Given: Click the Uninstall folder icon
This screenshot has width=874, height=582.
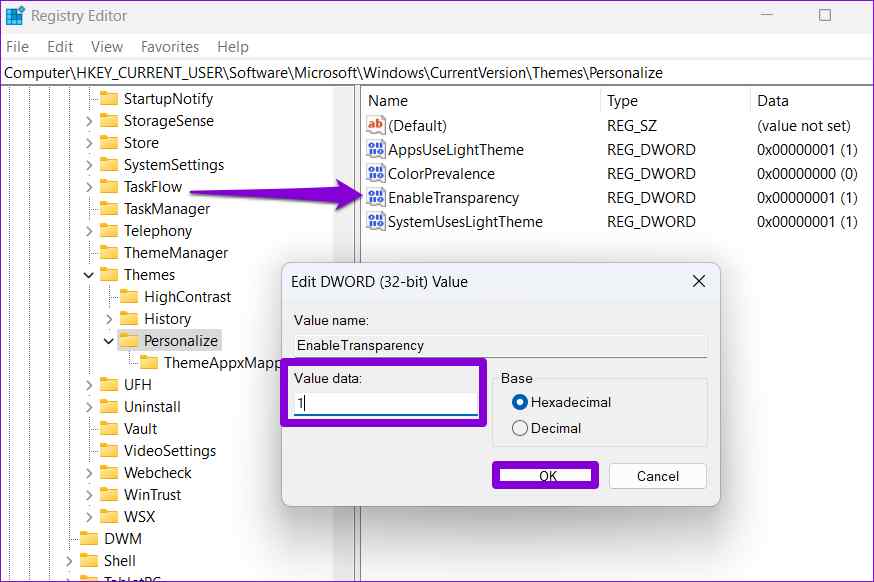Looking at the screenshot, I should click(x=109, y=406).
